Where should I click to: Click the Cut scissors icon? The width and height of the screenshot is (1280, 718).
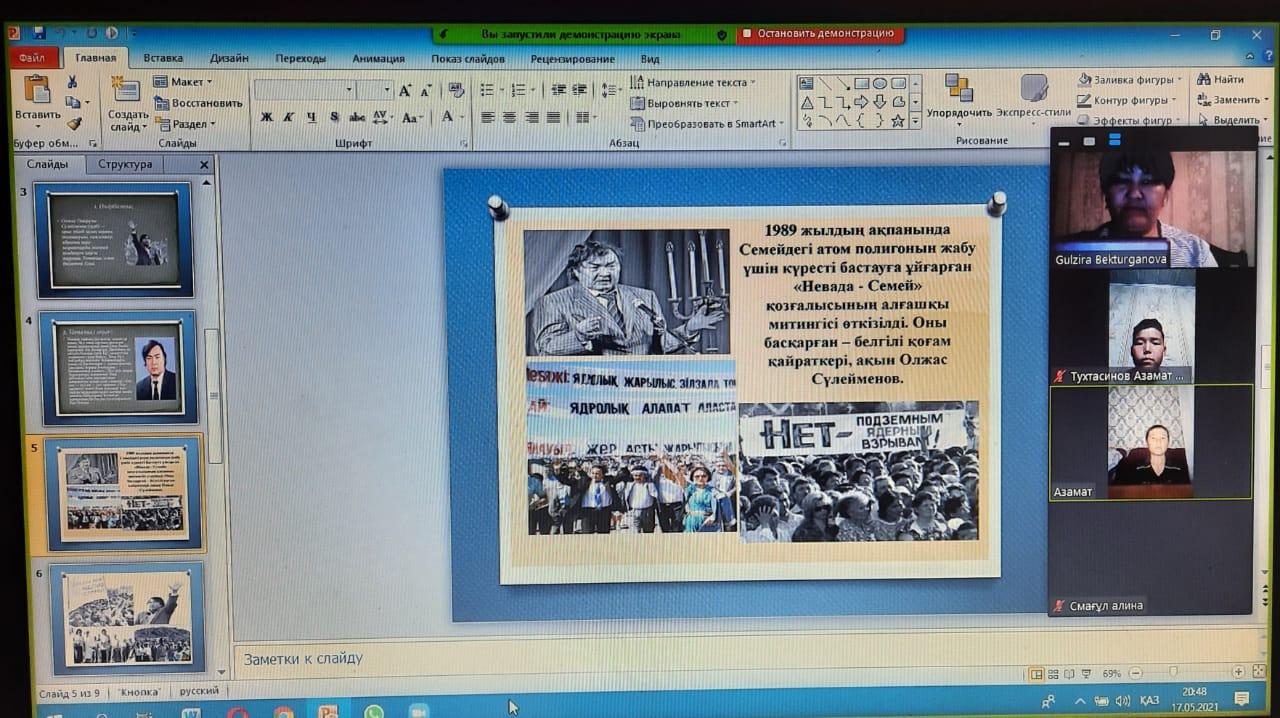click(72, 82)
